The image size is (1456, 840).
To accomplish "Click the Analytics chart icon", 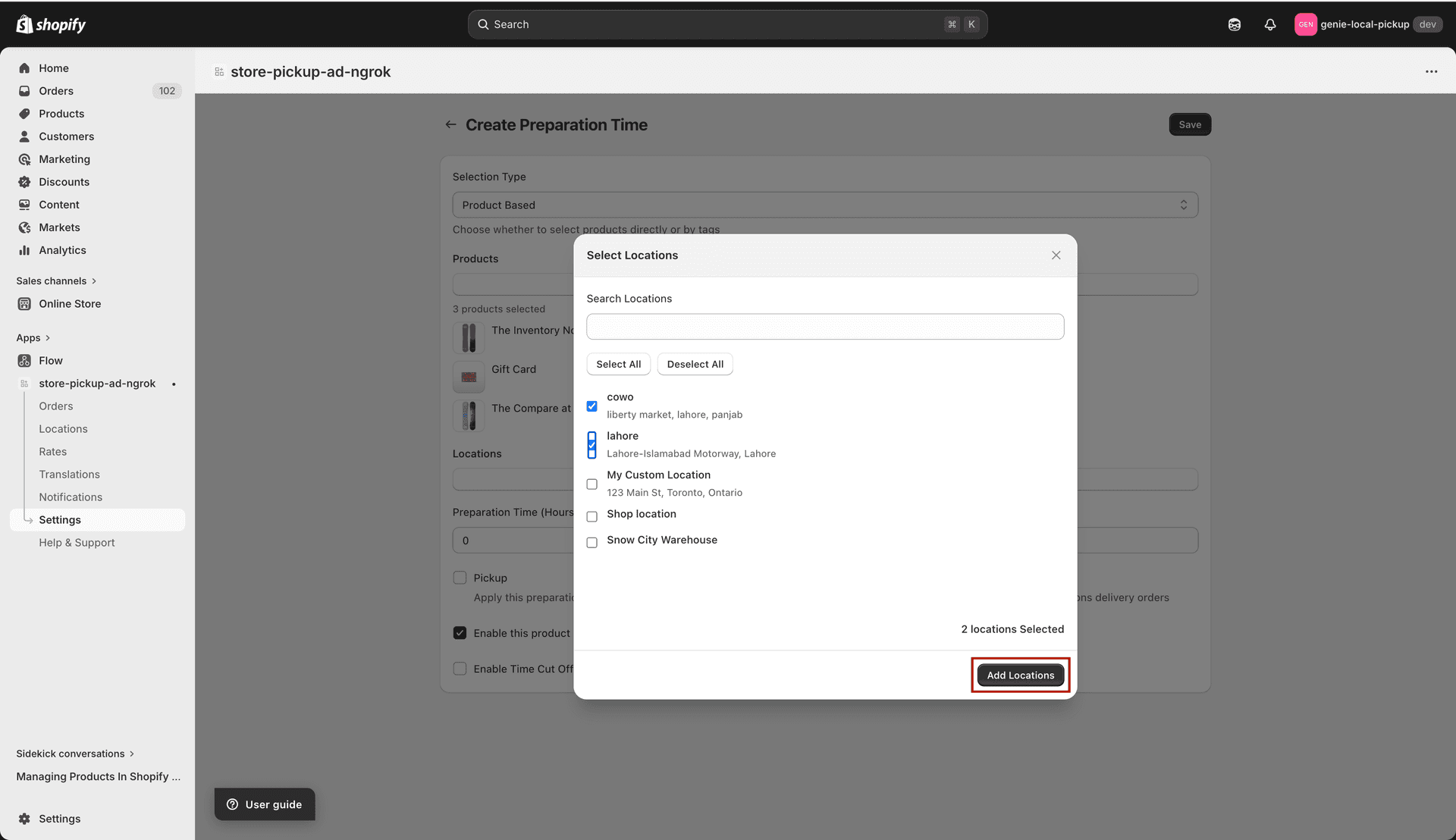I will click(x=24, y=249).
